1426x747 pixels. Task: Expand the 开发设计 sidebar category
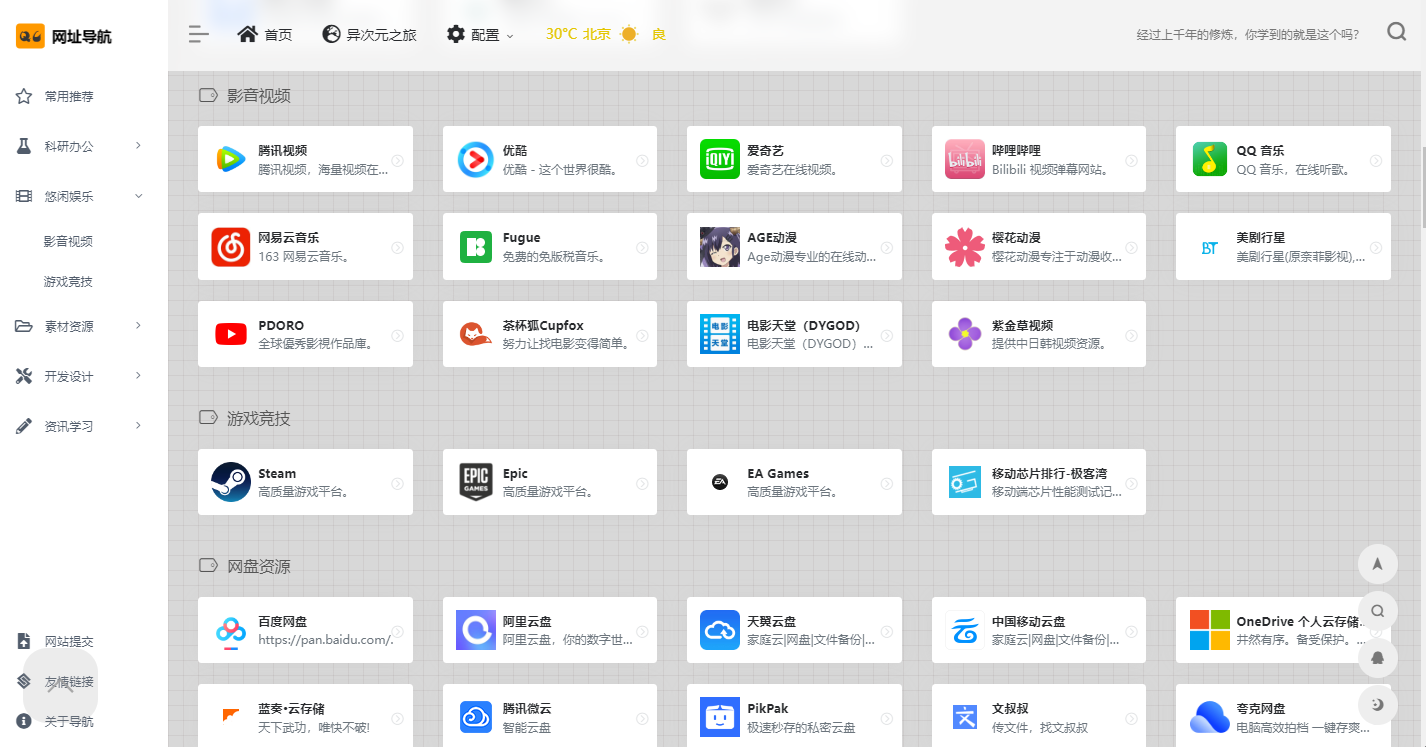tap(80, 376)
